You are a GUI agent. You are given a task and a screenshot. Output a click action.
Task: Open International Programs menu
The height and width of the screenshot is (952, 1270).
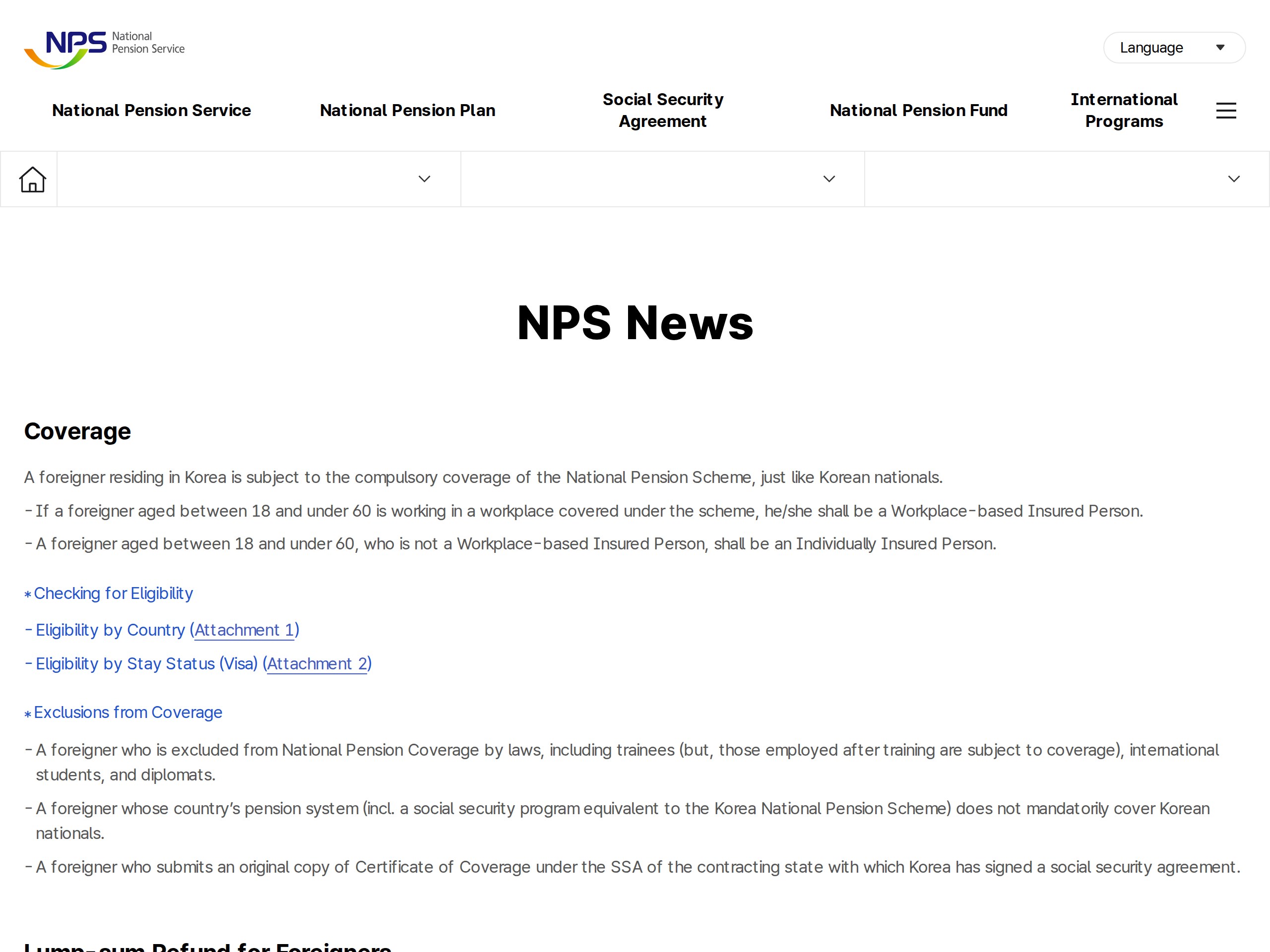tap(1124, 110)
